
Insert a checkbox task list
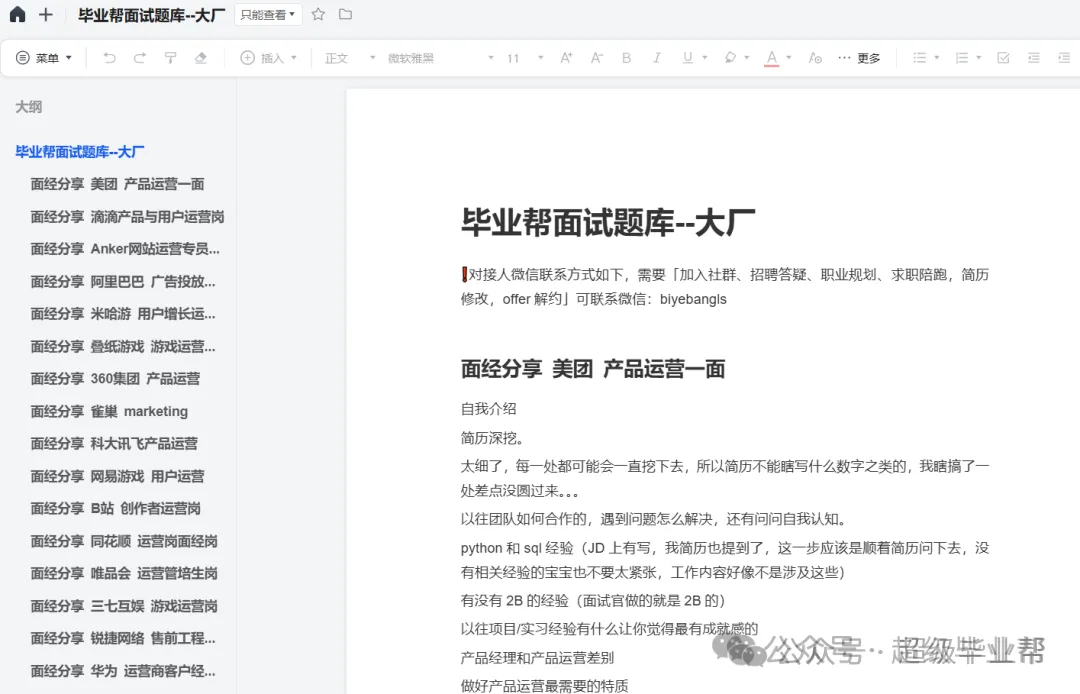click(x=1003, y=58)
